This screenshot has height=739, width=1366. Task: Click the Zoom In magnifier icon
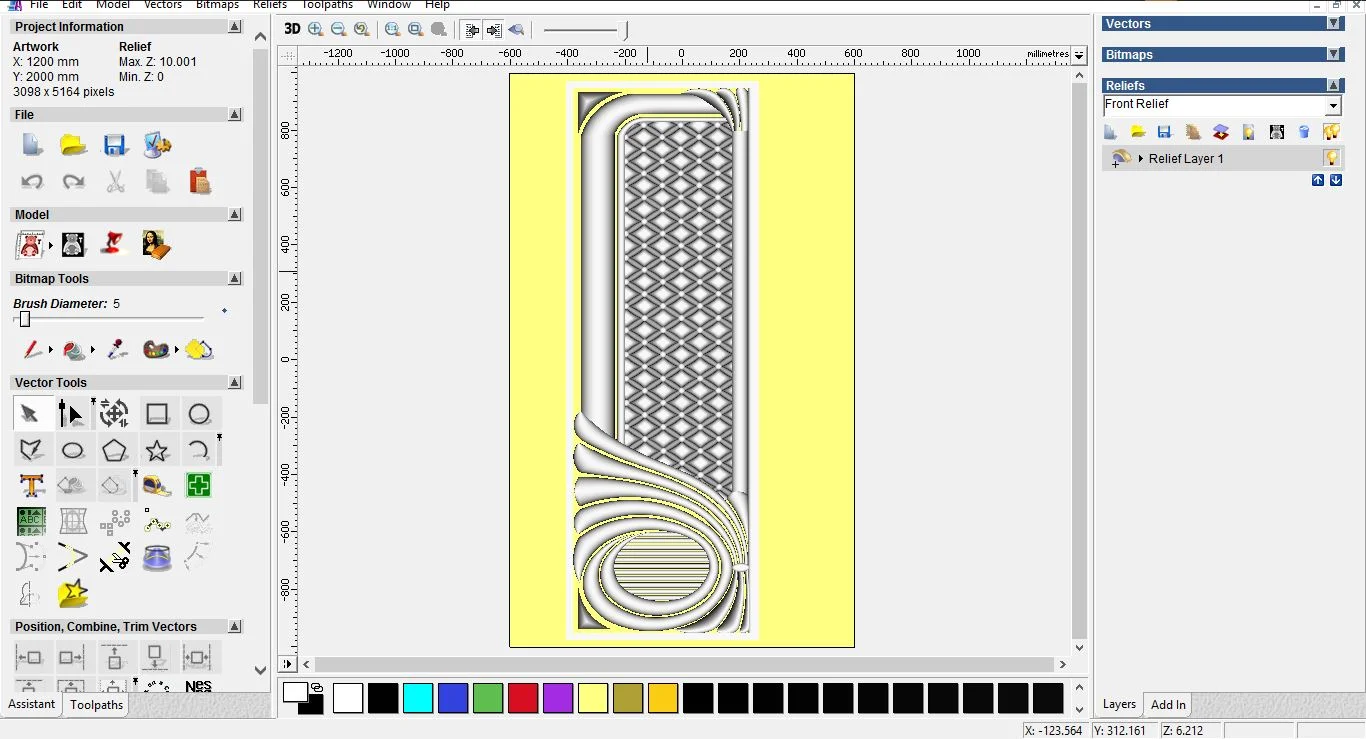click(x=316, y=29)
